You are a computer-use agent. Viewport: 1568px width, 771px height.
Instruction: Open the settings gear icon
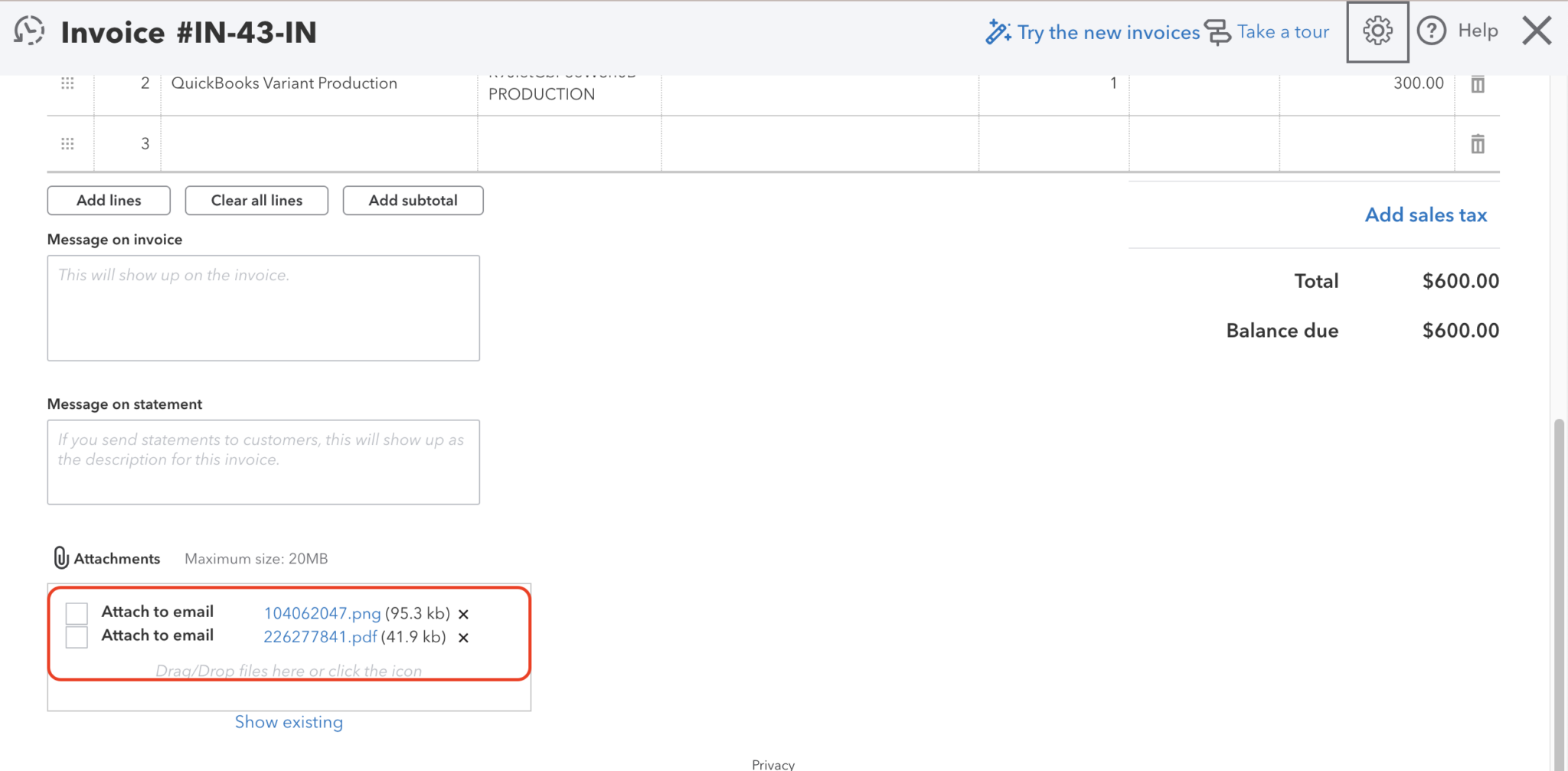pyautogui.click(x=1377, y=31)
